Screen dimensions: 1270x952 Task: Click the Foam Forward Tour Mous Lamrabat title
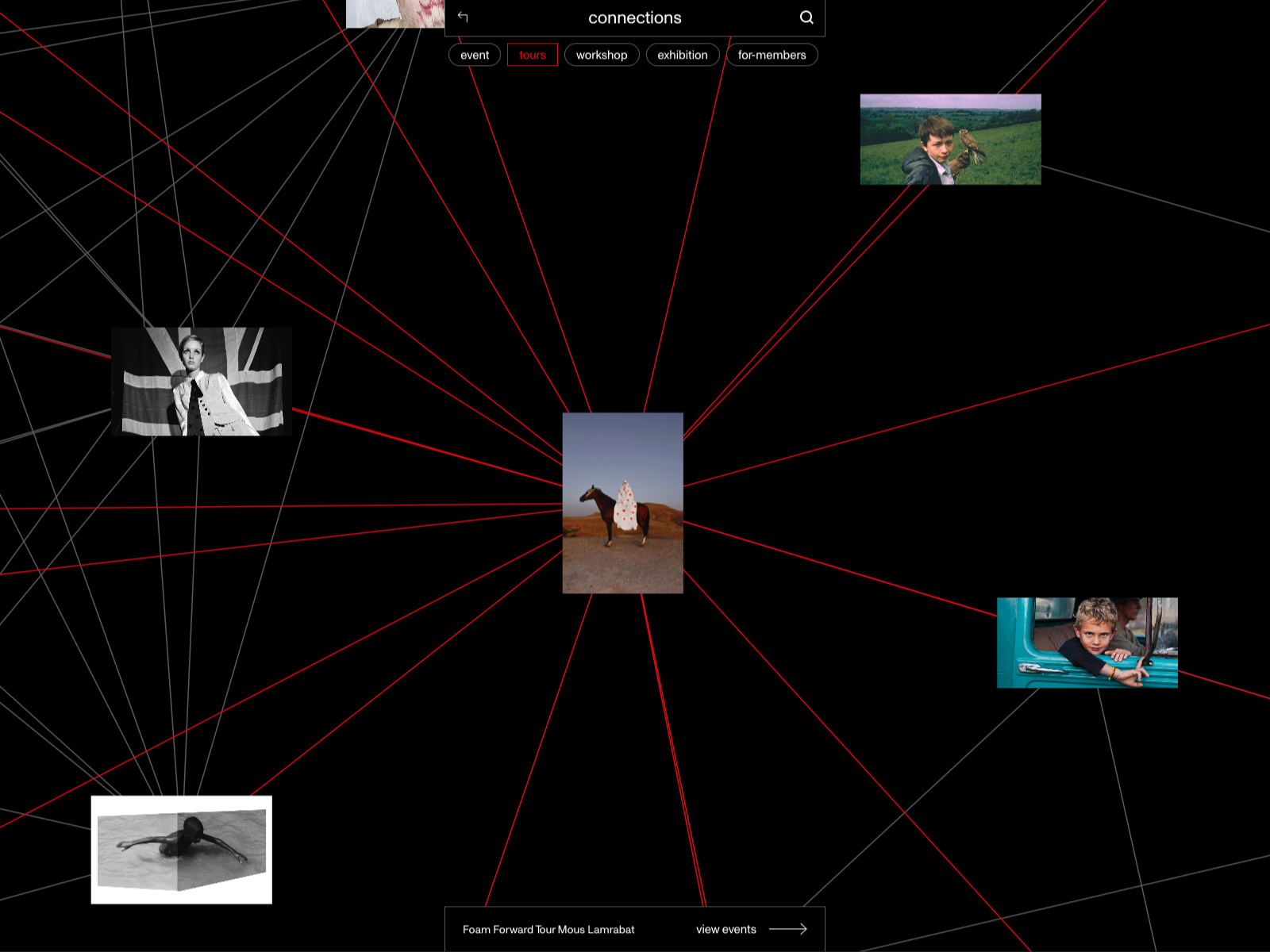click(548, 929)
